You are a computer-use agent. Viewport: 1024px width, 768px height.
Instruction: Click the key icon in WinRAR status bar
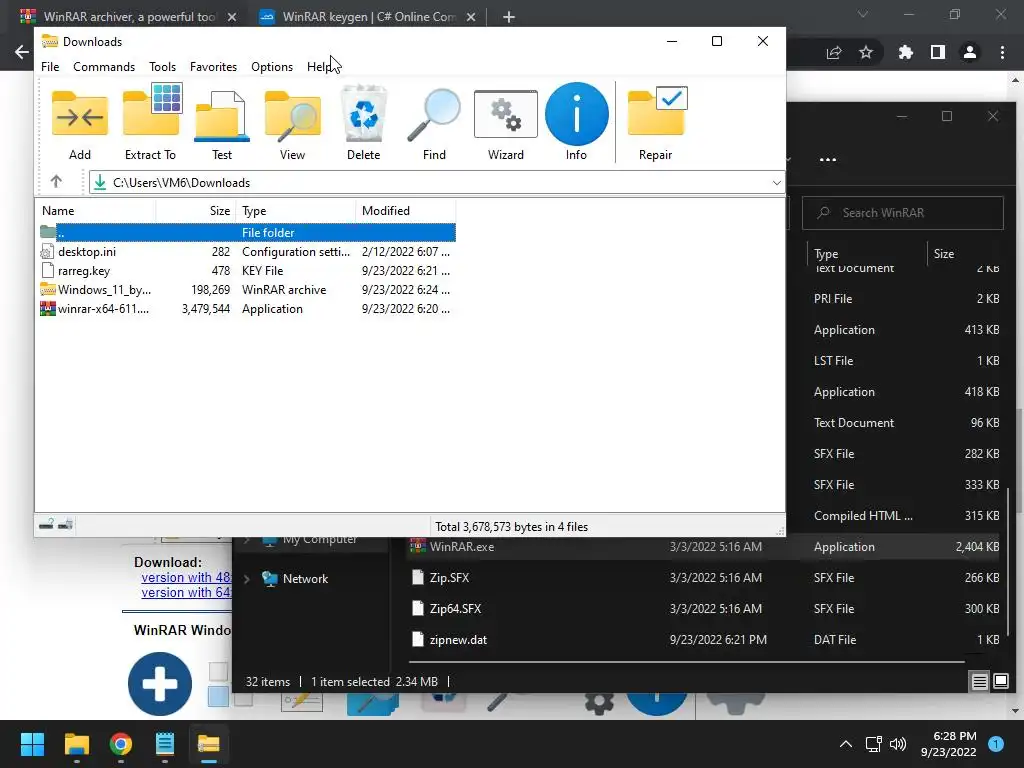point(65,524)
